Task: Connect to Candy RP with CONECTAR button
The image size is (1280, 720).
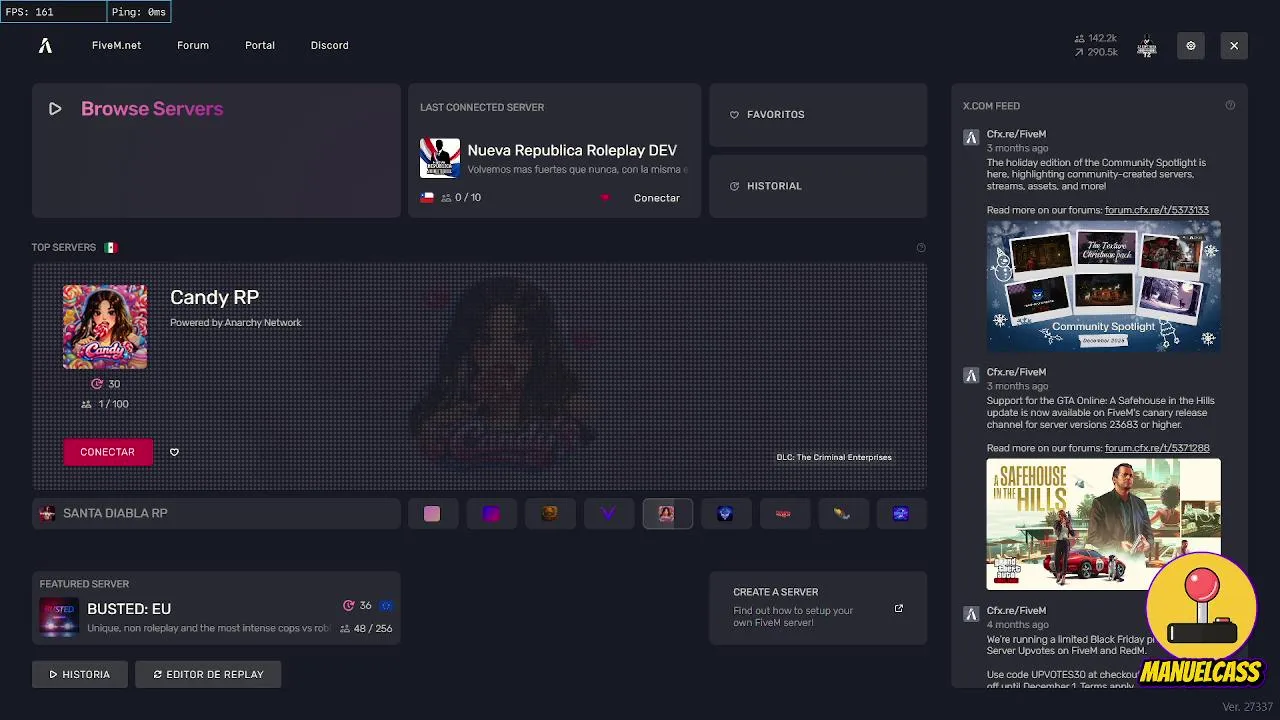Action: 108,452
